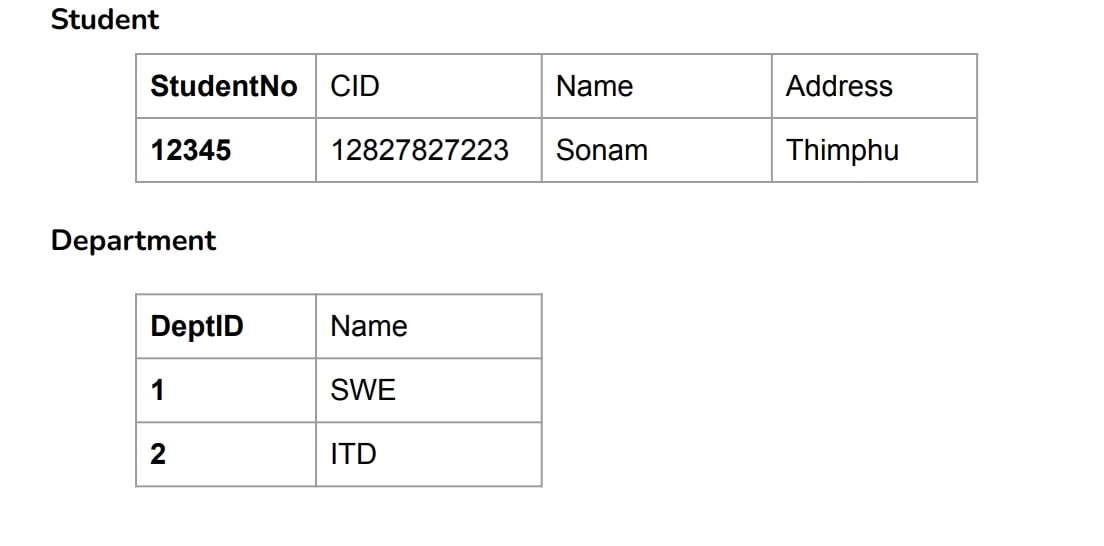Click the Student table heading
Image resolution: width=1104 pixels, height=546 pixels.
click(104, 19)
